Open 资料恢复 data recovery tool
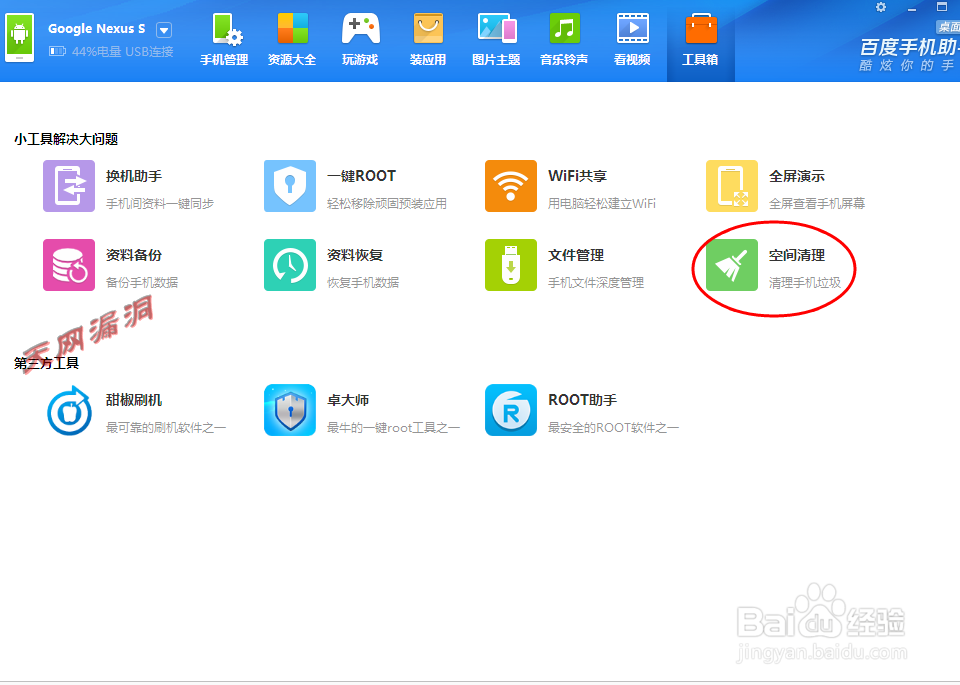 pyautogui.click(x=289, y=265)
